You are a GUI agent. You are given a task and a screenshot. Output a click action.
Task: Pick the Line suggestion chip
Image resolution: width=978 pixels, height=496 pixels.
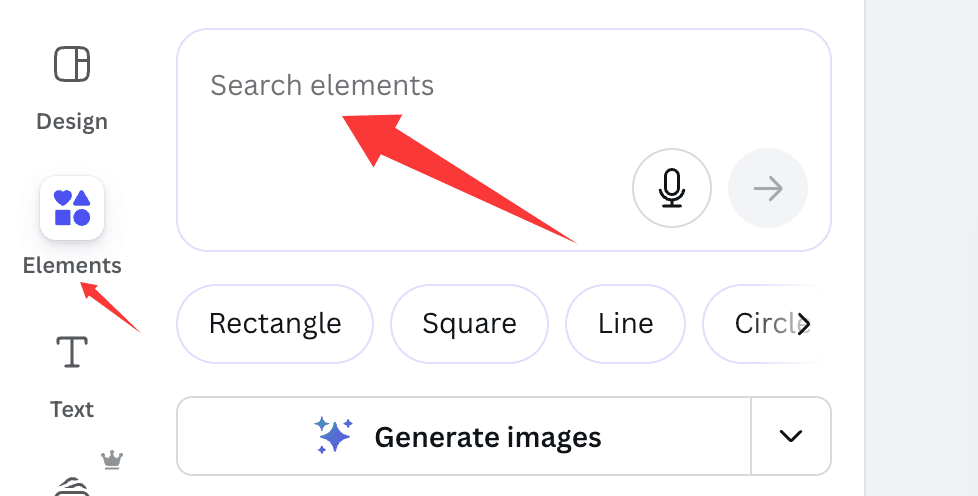click(x=625, y=324)
